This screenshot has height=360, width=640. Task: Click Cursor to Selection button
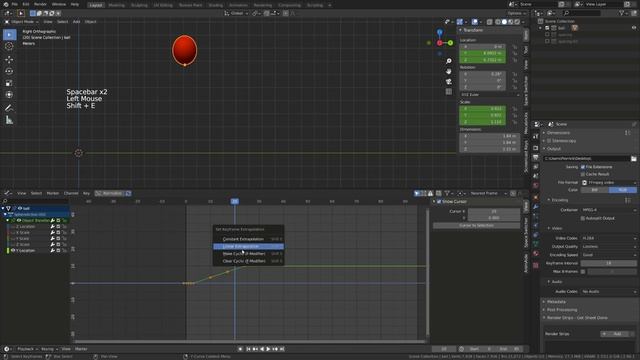click(476, 226)
